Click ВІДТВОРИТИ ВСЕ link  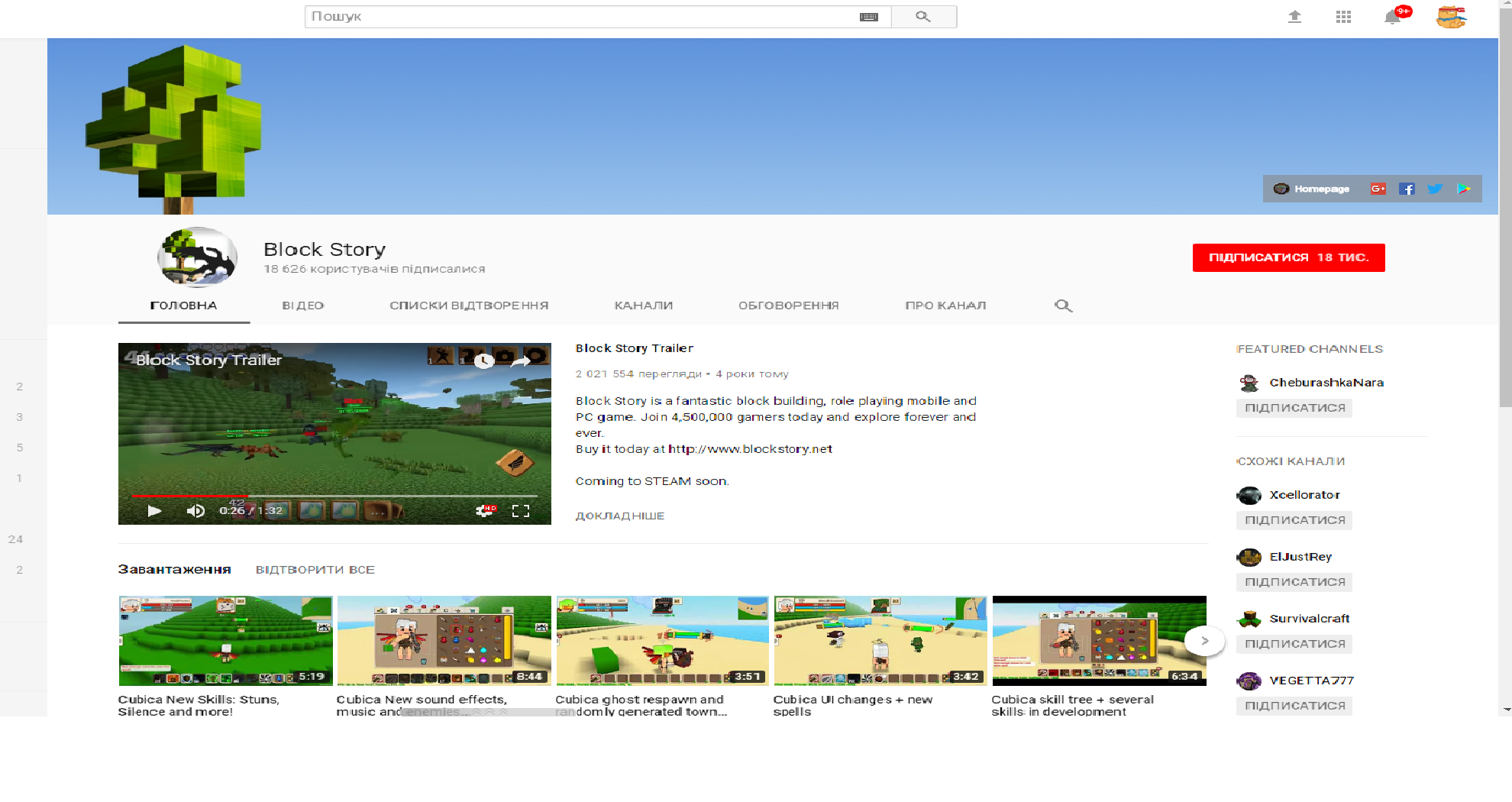click(315, 570)
